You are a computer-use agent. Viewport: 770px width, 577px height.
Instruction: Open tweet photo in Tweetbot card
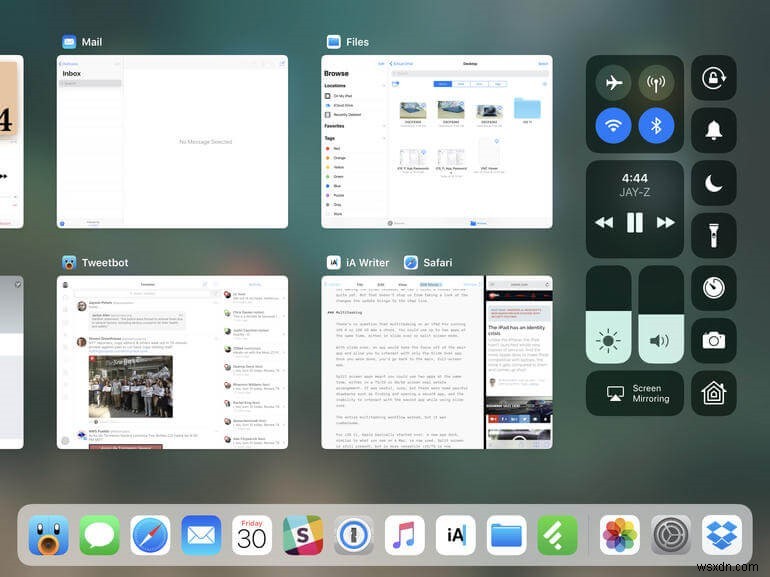(x=131, y=386)
